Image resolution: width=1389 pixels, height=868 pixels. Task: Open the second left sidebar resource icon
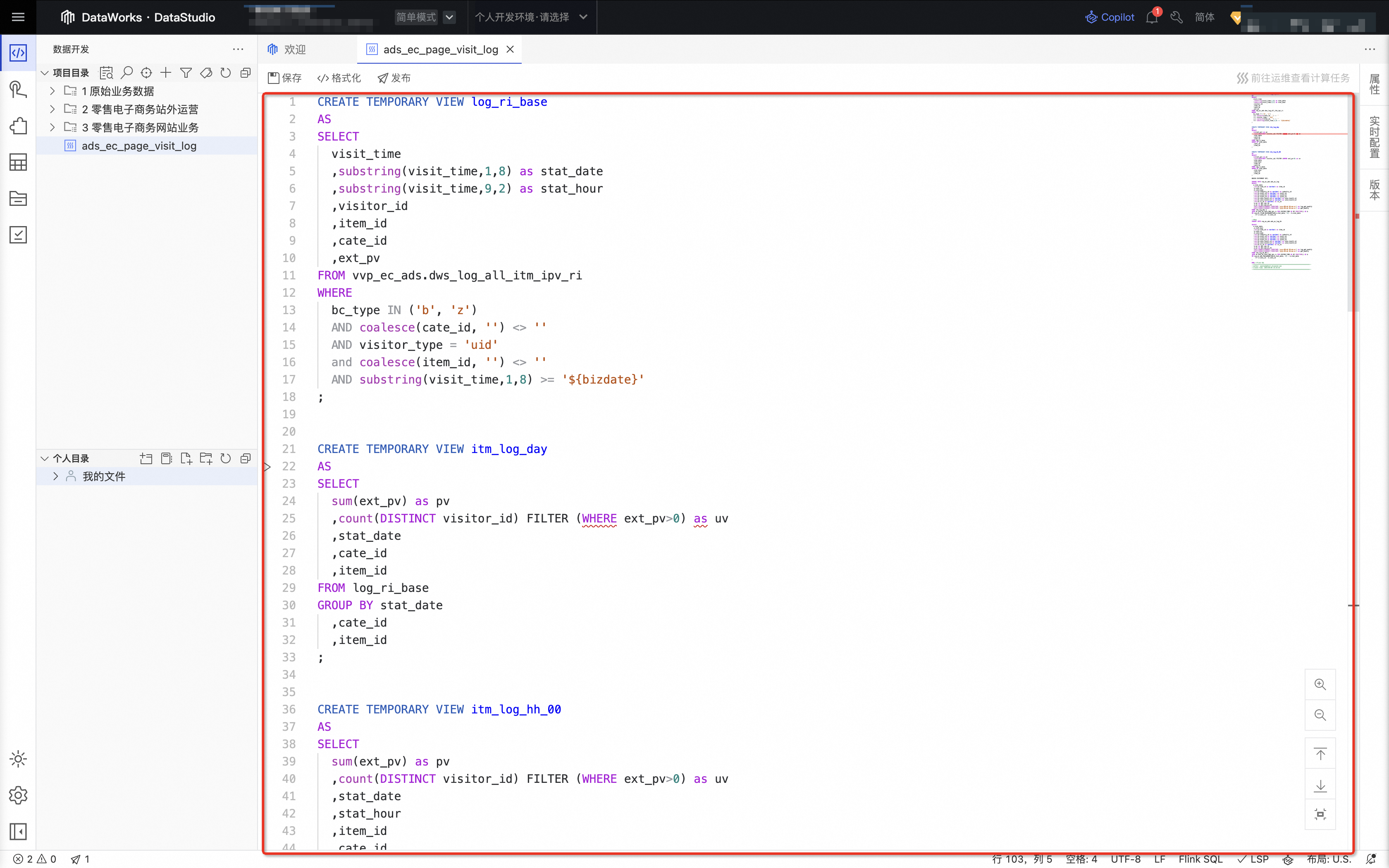tap(18, 90)
